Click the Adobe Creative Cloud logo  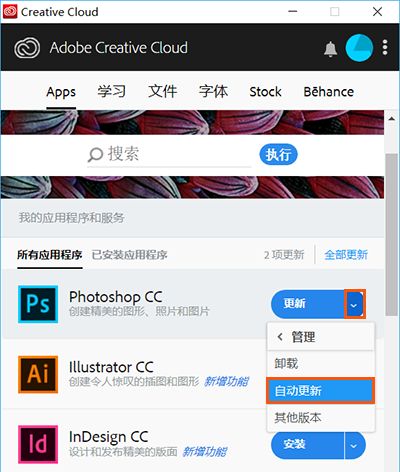27,48
